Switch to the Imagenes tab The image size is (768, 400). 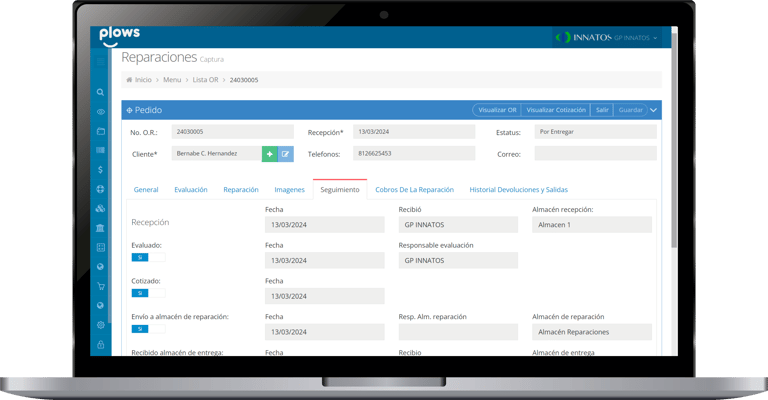(289, 190)
